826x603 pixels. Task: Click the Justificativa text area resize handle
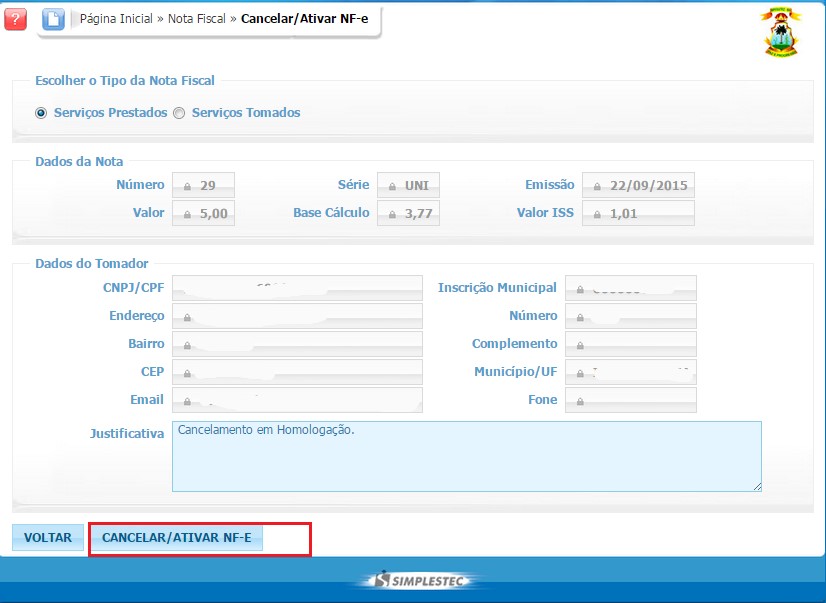756,486
